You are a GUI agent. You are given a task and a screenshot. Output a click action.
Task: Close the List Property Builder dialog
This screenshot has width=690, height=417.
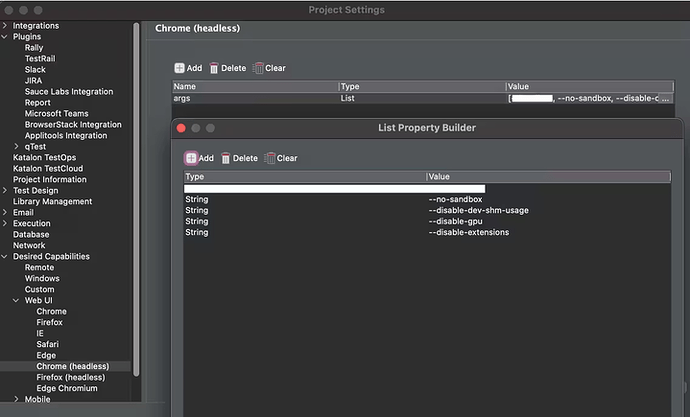tap(181, 128)
